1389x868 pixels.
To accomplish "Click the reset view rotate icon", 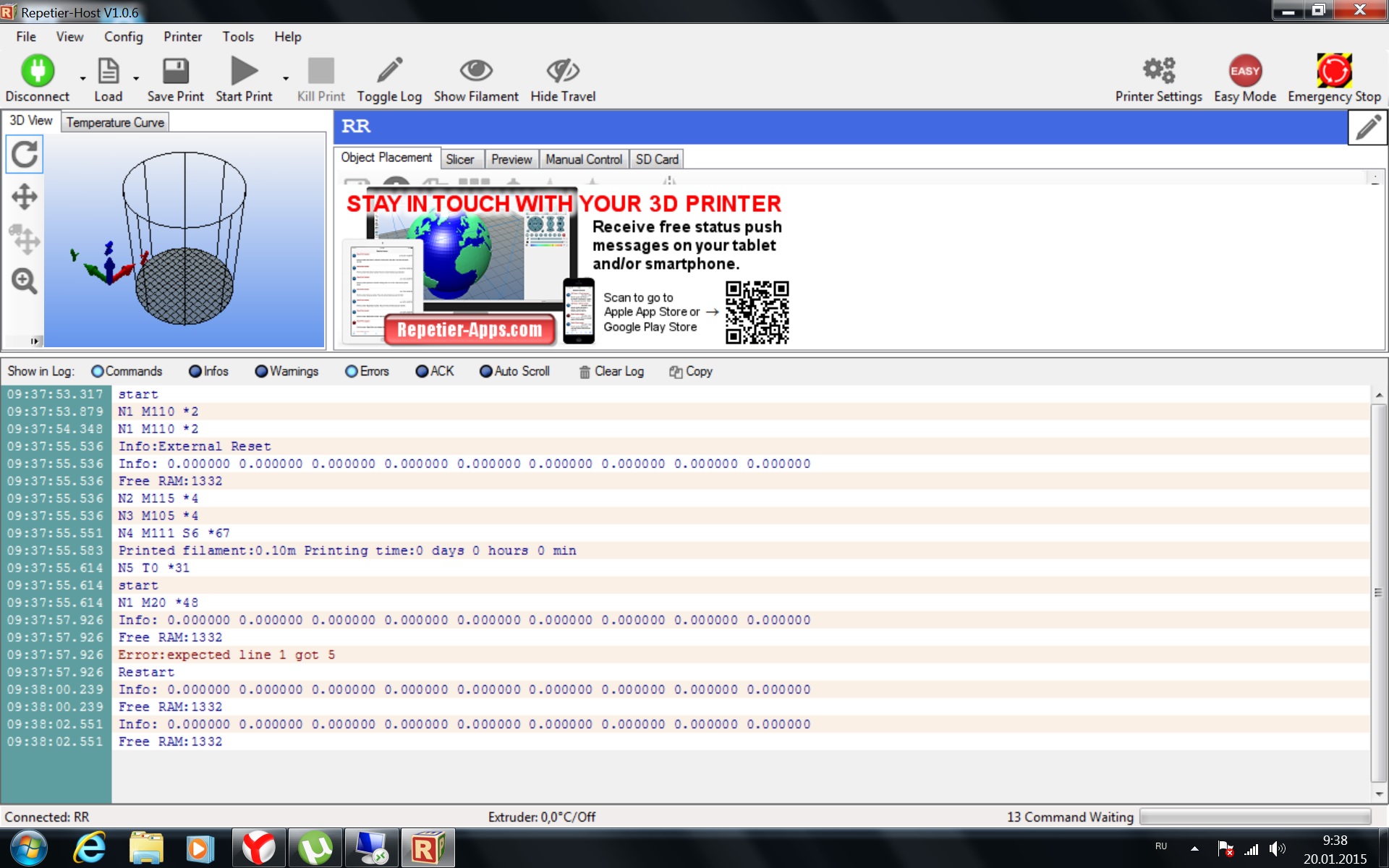I will 25,154.
